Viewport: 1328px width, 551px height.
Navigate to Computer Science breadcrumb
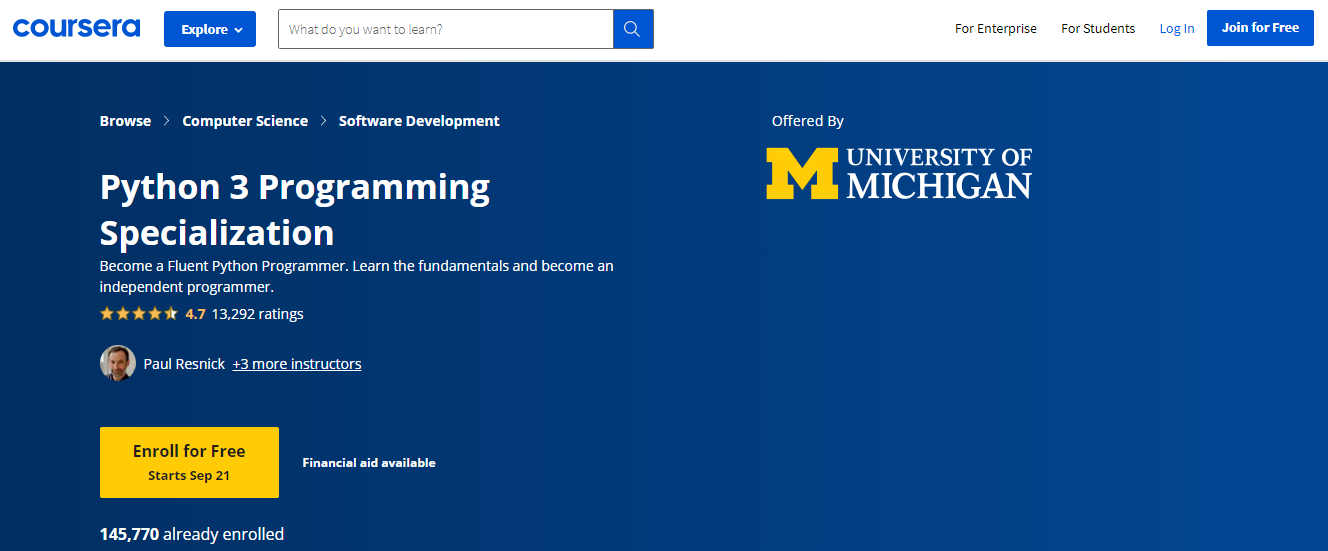pyautogui.click(x=245, y=121)
